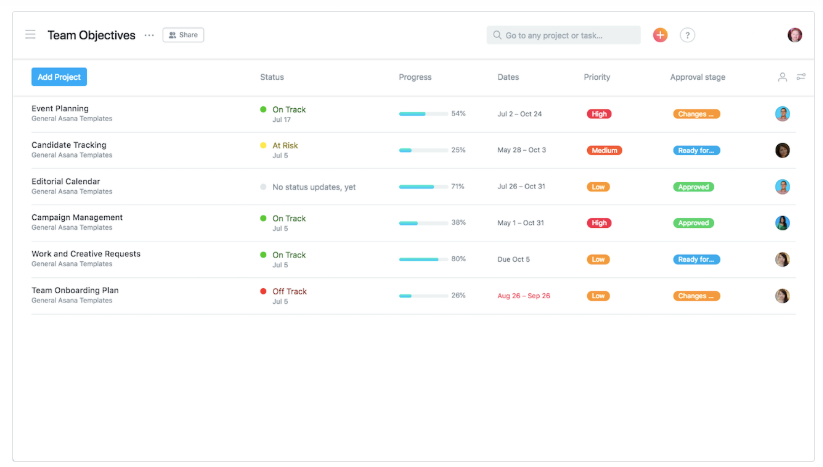Click the 'Jul 2 – Oct 24' date range
The width and height of the screenshot is (823, 467).
click(520, 114)
